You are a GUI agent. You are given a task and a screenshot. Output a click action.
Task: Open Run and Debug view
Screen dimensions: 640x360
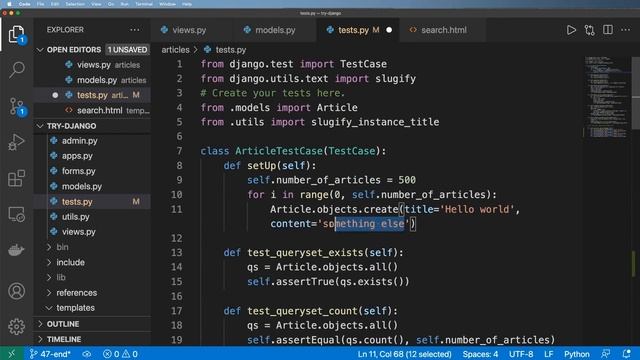tap(16, 142)
